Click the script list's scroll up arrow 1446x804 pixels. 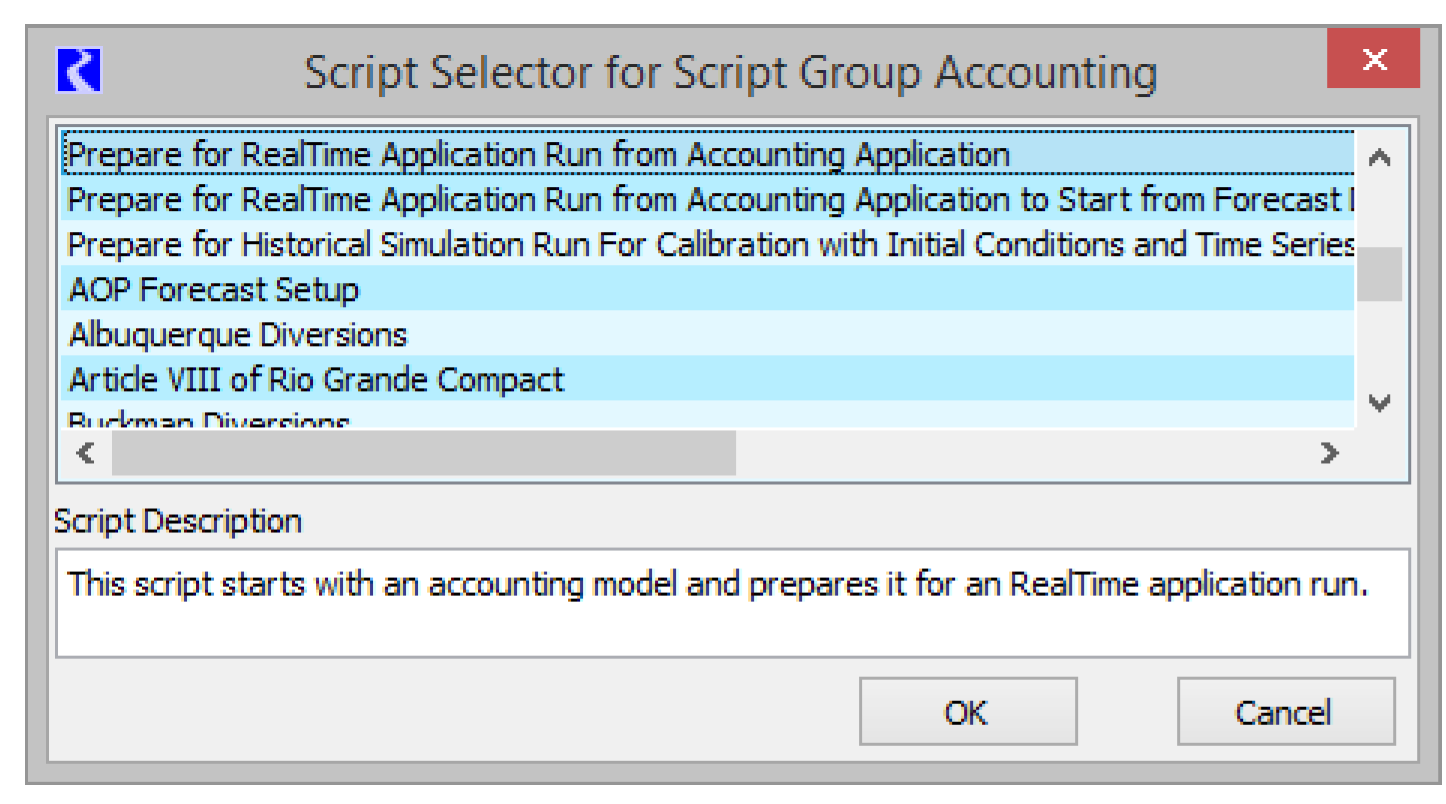click(1379, 158)
